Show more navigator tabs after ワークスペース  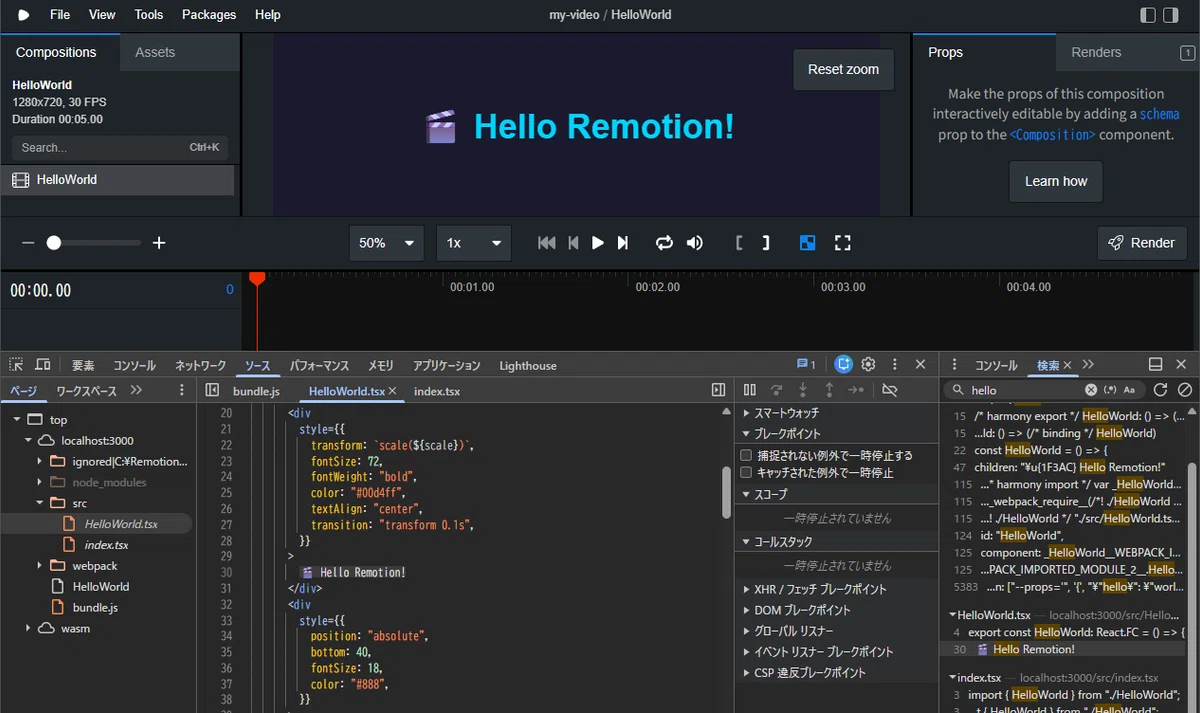(136, 390)
